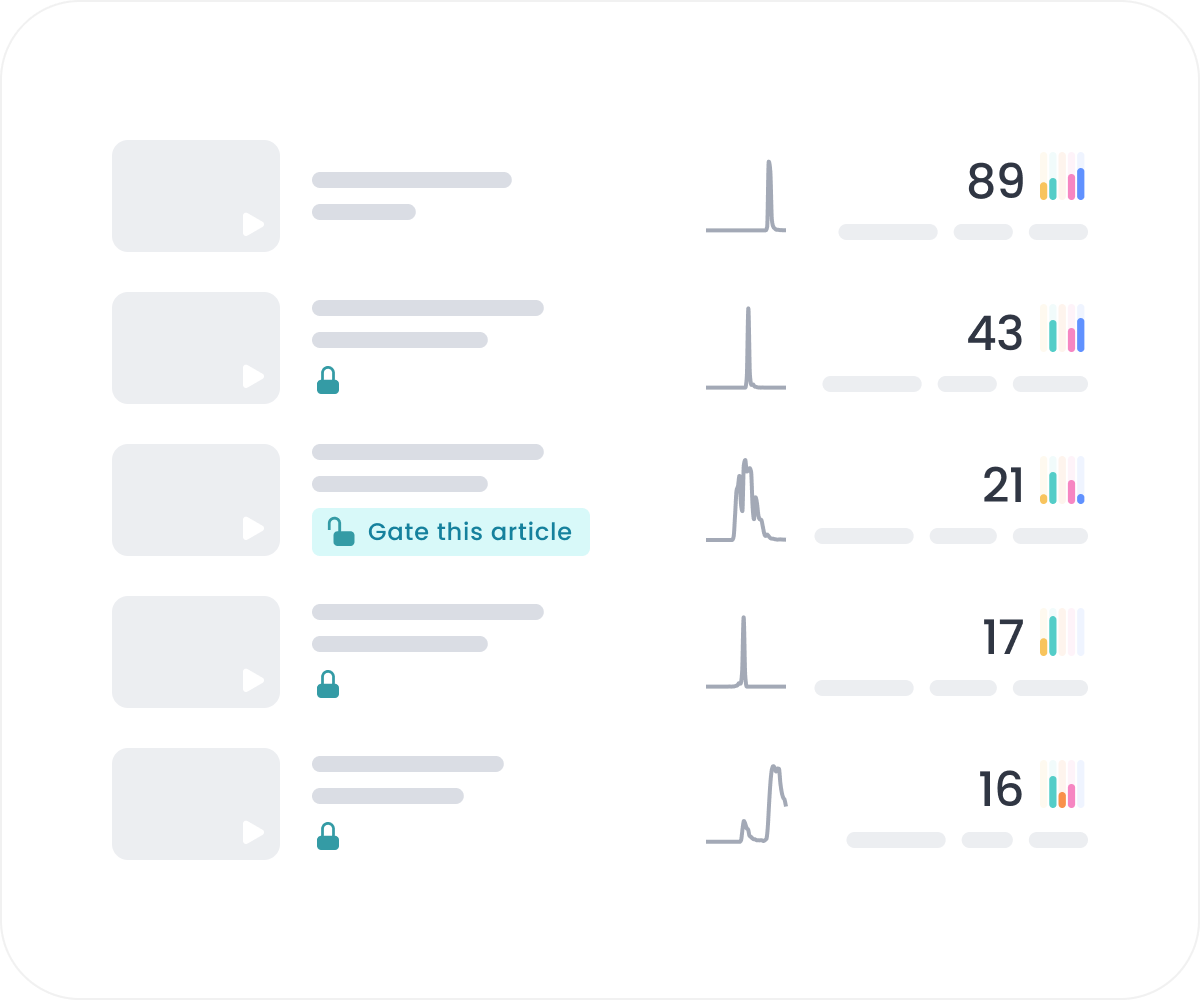Click the open padlock icon beside Gate text
This screenshot has width=1200, height=1000.
pos(342,532)
